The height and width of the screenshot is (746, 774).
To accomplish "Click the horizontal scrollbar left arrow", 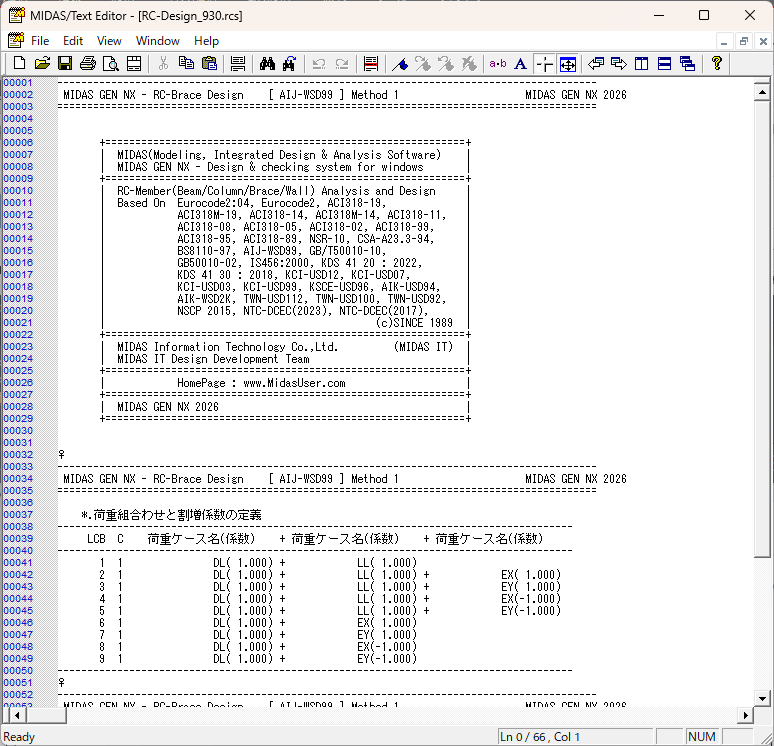I will click(x=17, y=715).
